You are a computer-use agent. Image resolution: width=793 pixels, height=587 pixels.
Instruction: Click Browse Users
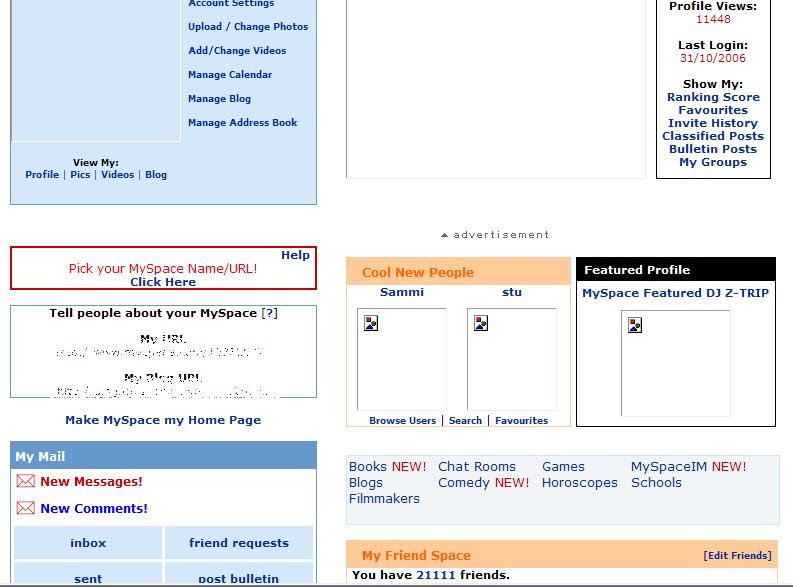click(x=403, y=421)
